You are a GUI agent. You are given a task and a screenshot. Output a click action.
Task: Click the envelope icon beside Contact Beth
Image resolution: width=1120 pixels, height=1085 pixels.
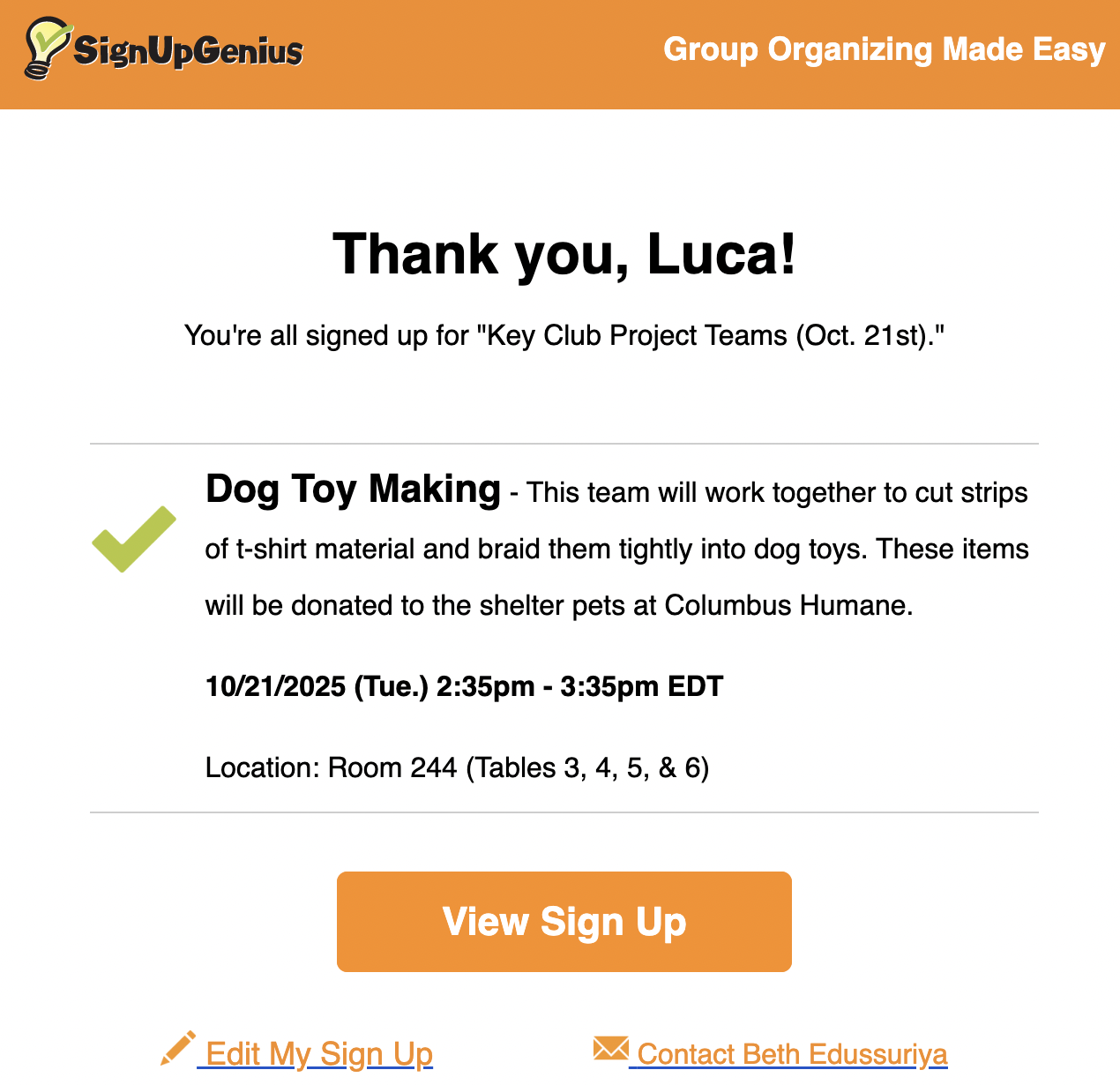tap(610, 1049)
